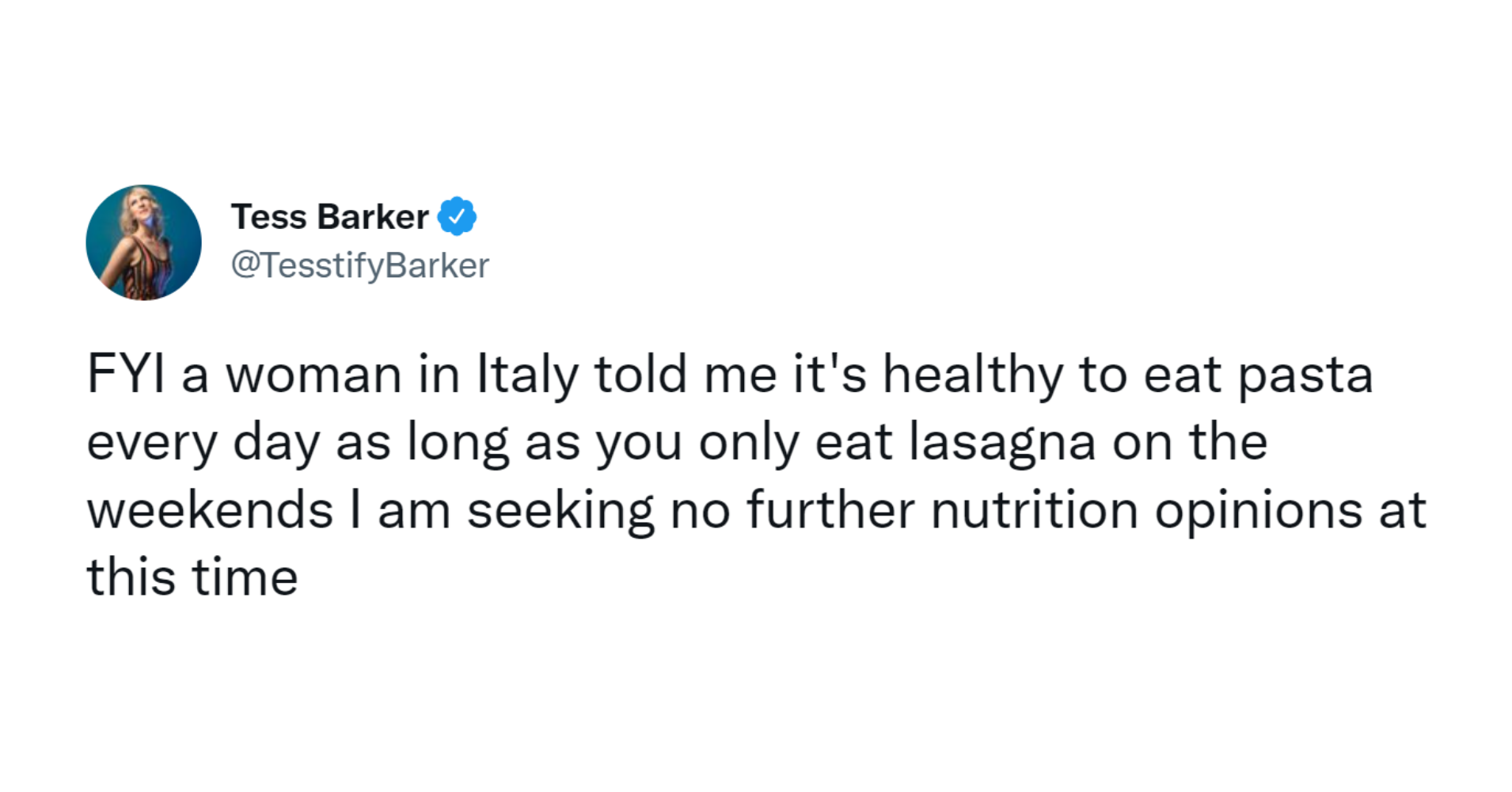Click the word FYI in the tweet
The image size is (1512, 792).
click(126, 374)
